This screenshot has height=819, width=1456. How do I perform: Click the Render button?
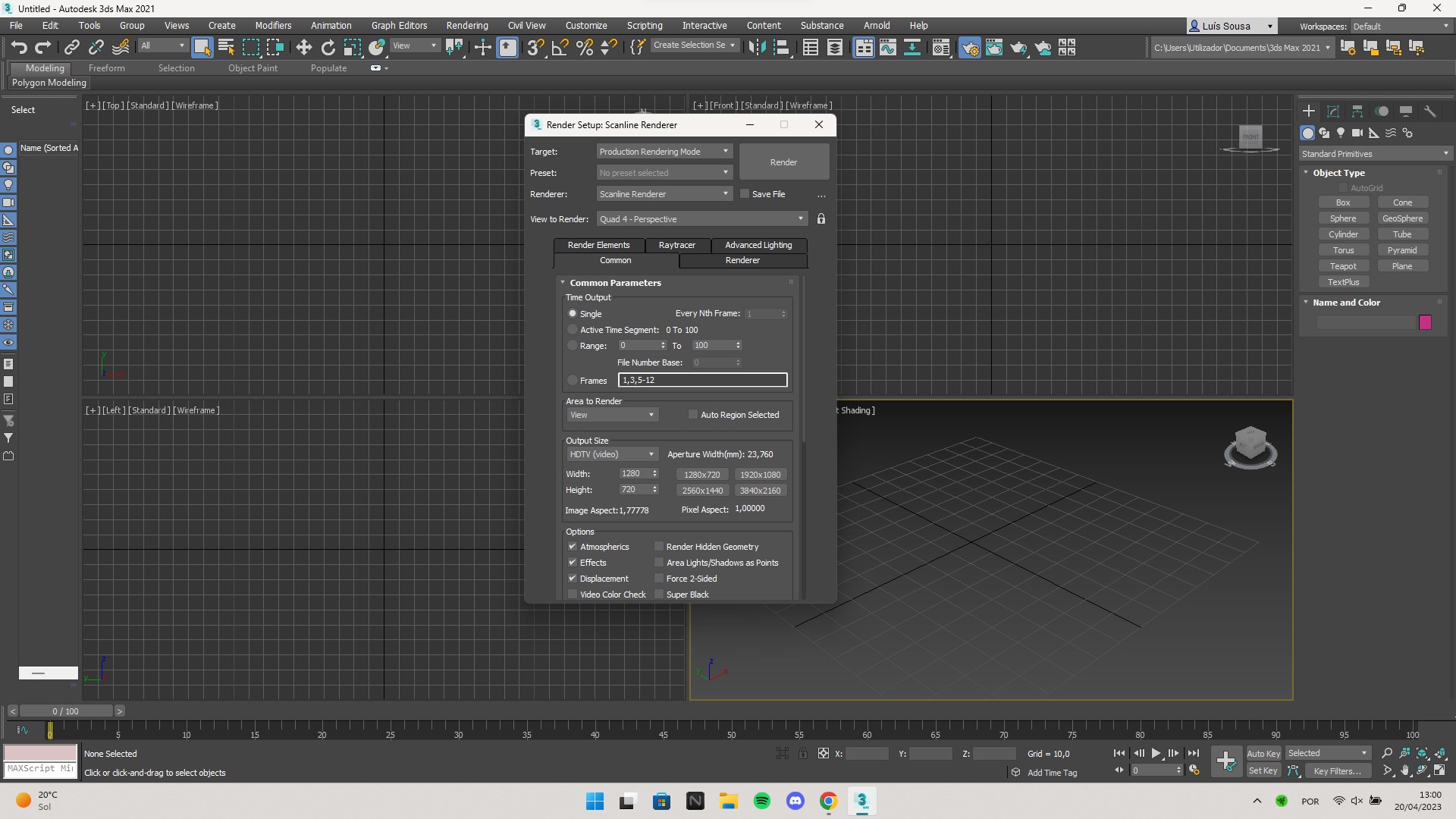(783, 162)
